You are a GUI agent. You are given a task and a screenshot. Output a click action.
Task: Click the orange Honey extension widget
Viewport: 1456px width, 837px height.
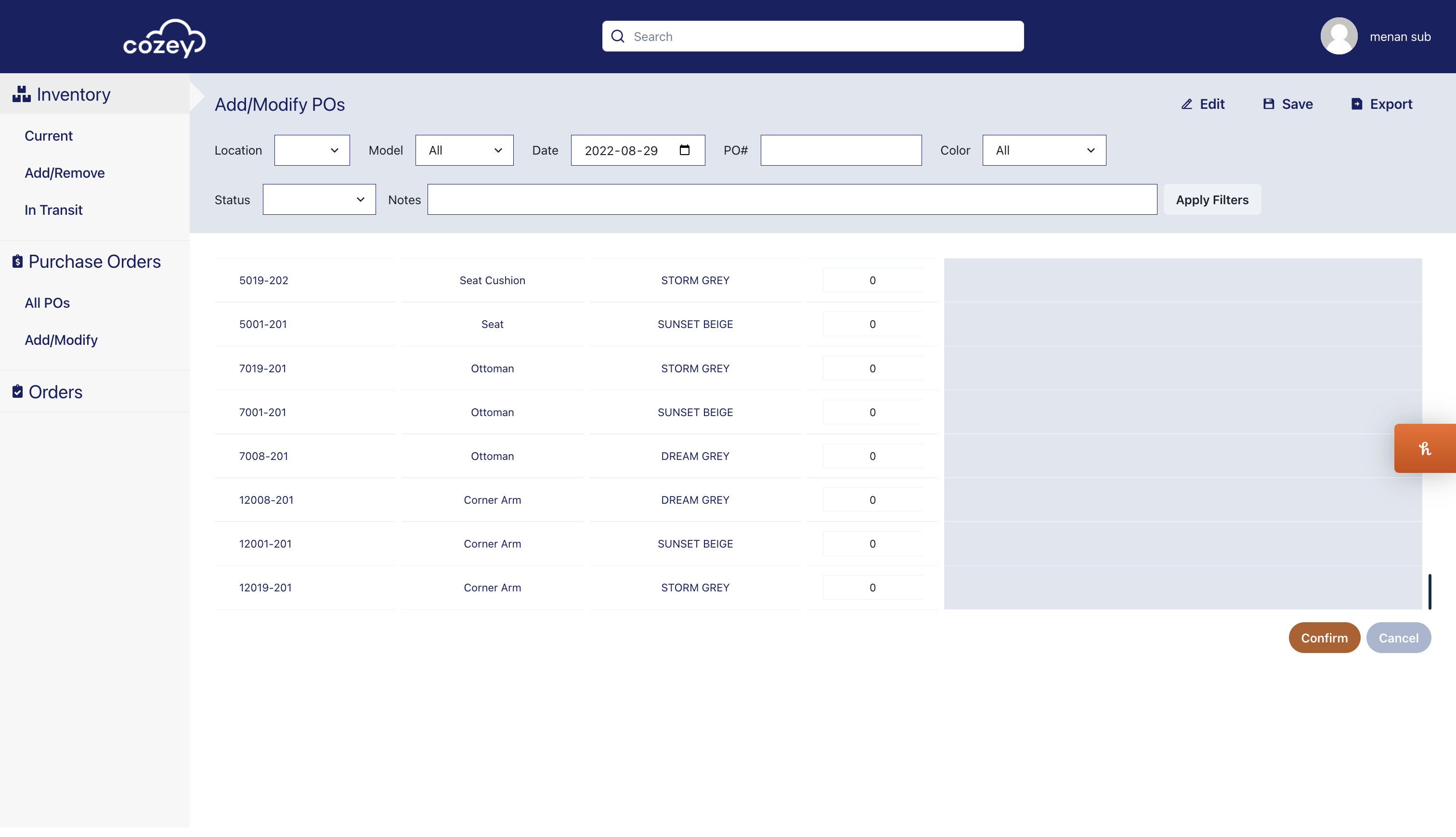[1424, 448]
